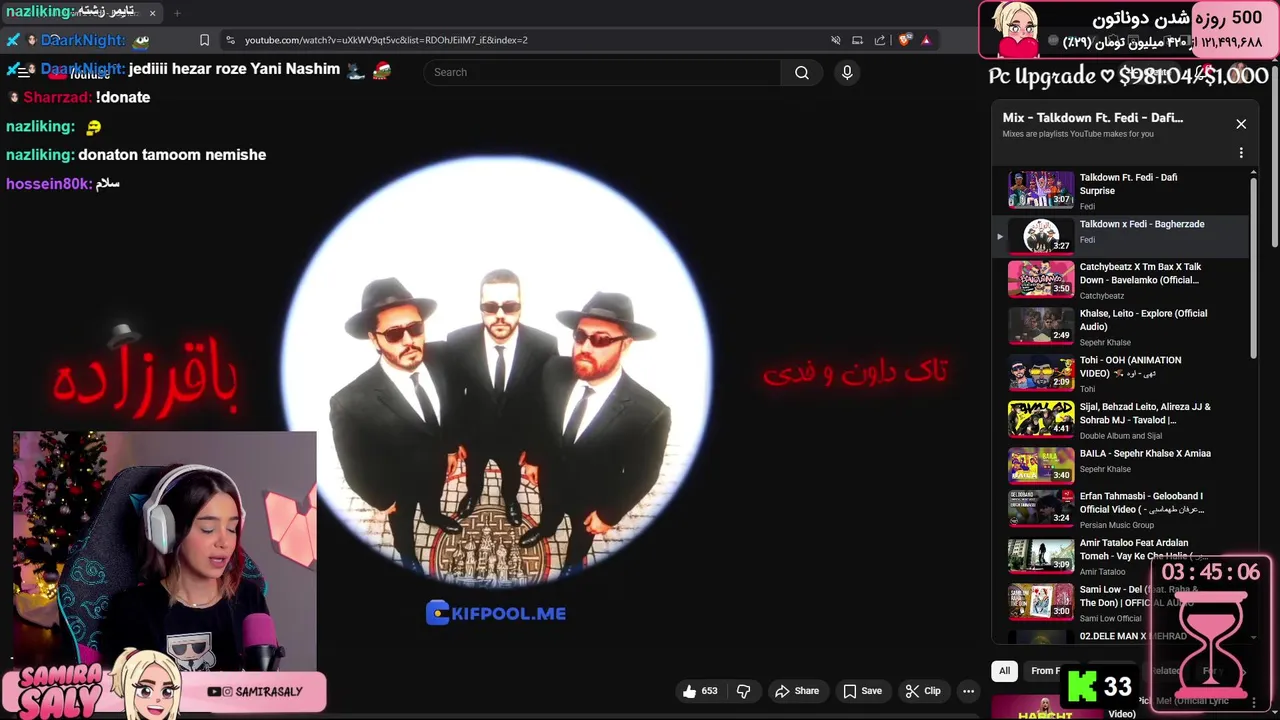1280x720 pixels.
Task: Bookmark this page using the bookmark icon
Action: coord(204,40)
